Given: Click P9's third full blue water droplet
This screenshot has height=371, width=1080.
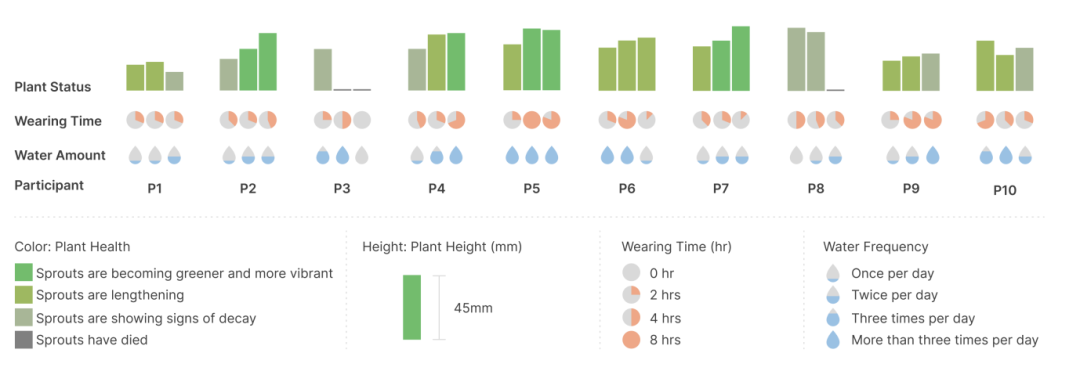Looking at the screenshot, I should 933,155.
